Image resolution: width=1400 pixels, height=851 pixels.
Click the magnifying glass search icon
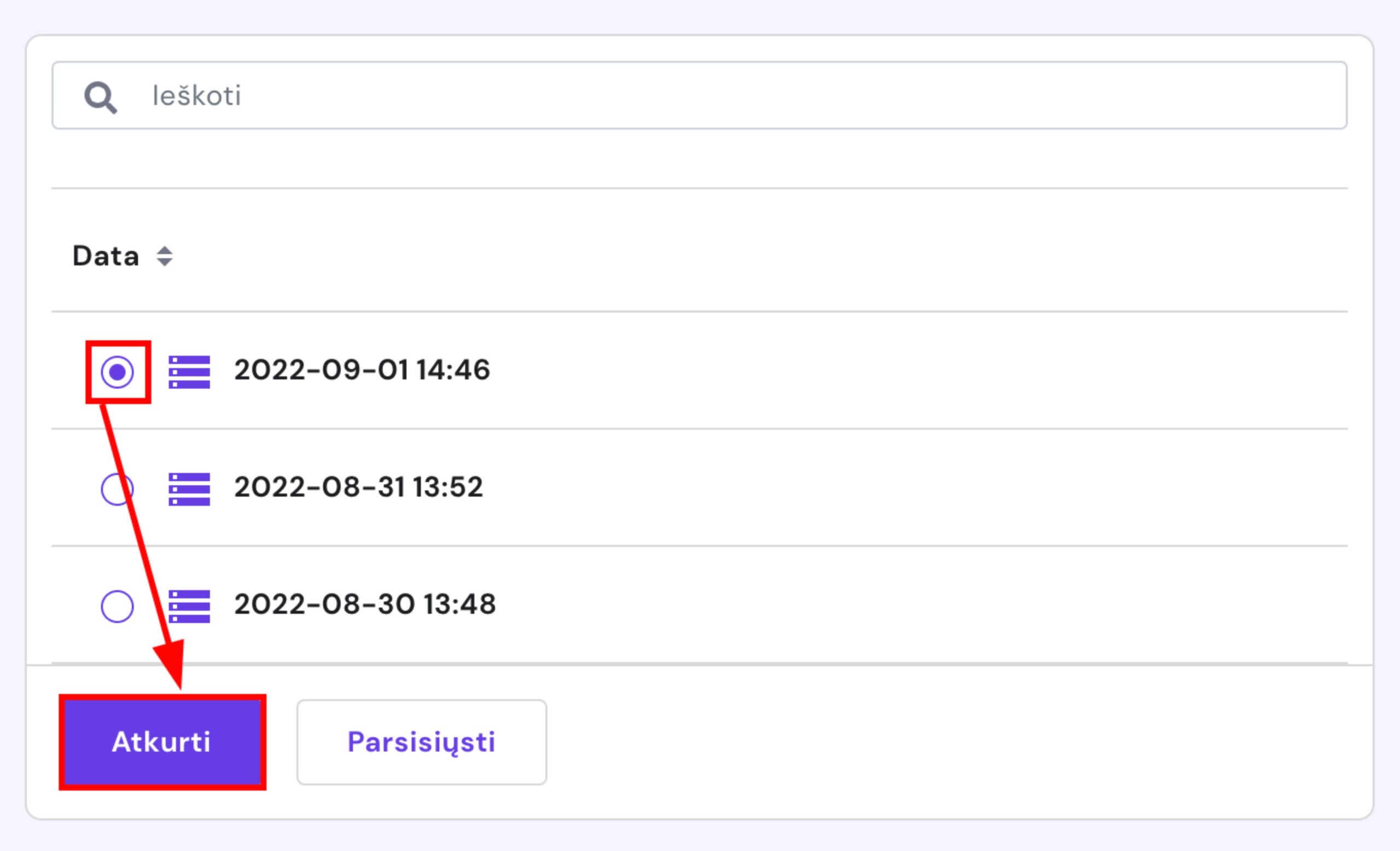[x=101, y=97]
